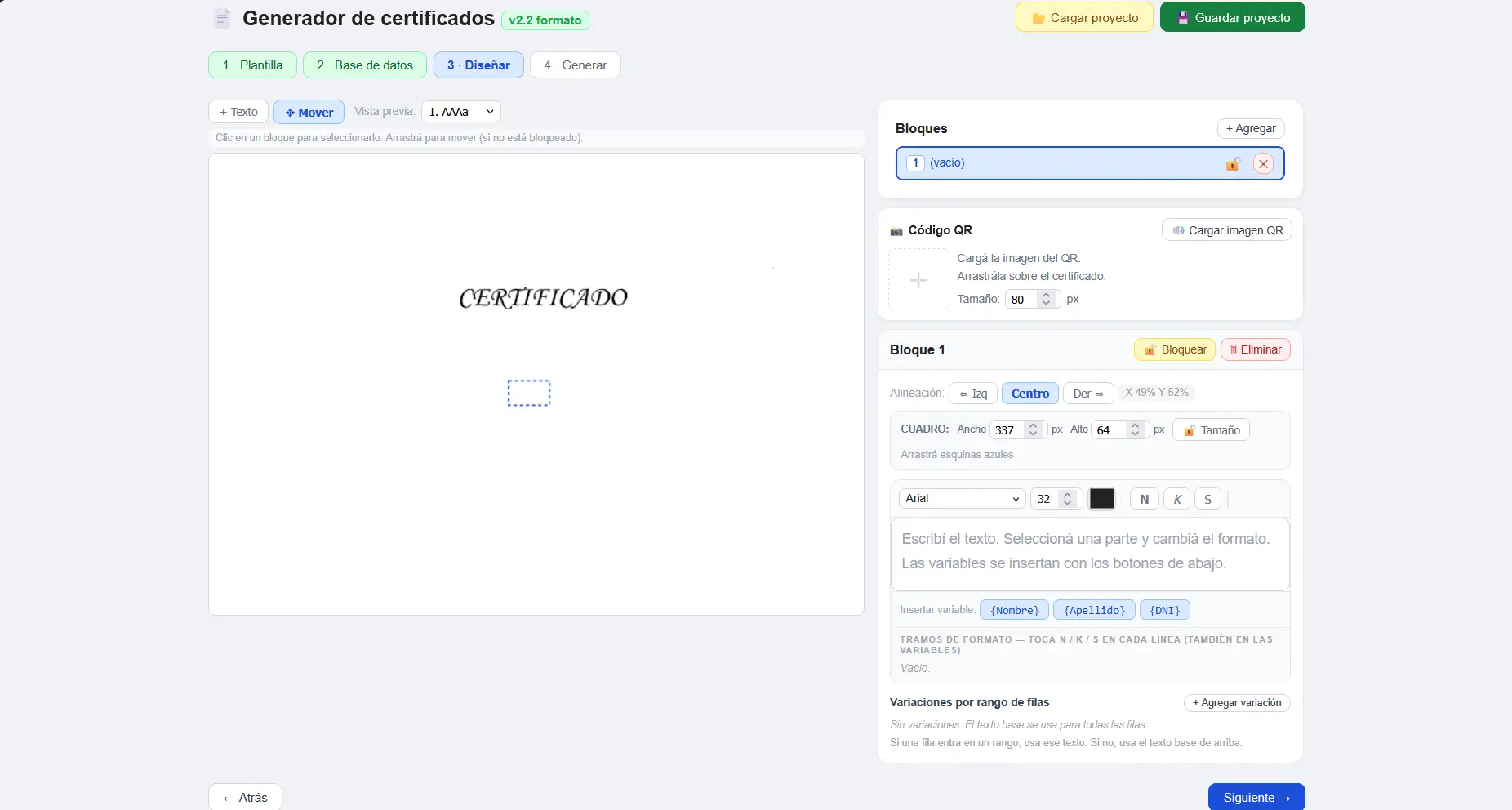Click the CERTIFICADO title on the canvas
This screenshot has width=1512, height=810.
tap(543, 298)
